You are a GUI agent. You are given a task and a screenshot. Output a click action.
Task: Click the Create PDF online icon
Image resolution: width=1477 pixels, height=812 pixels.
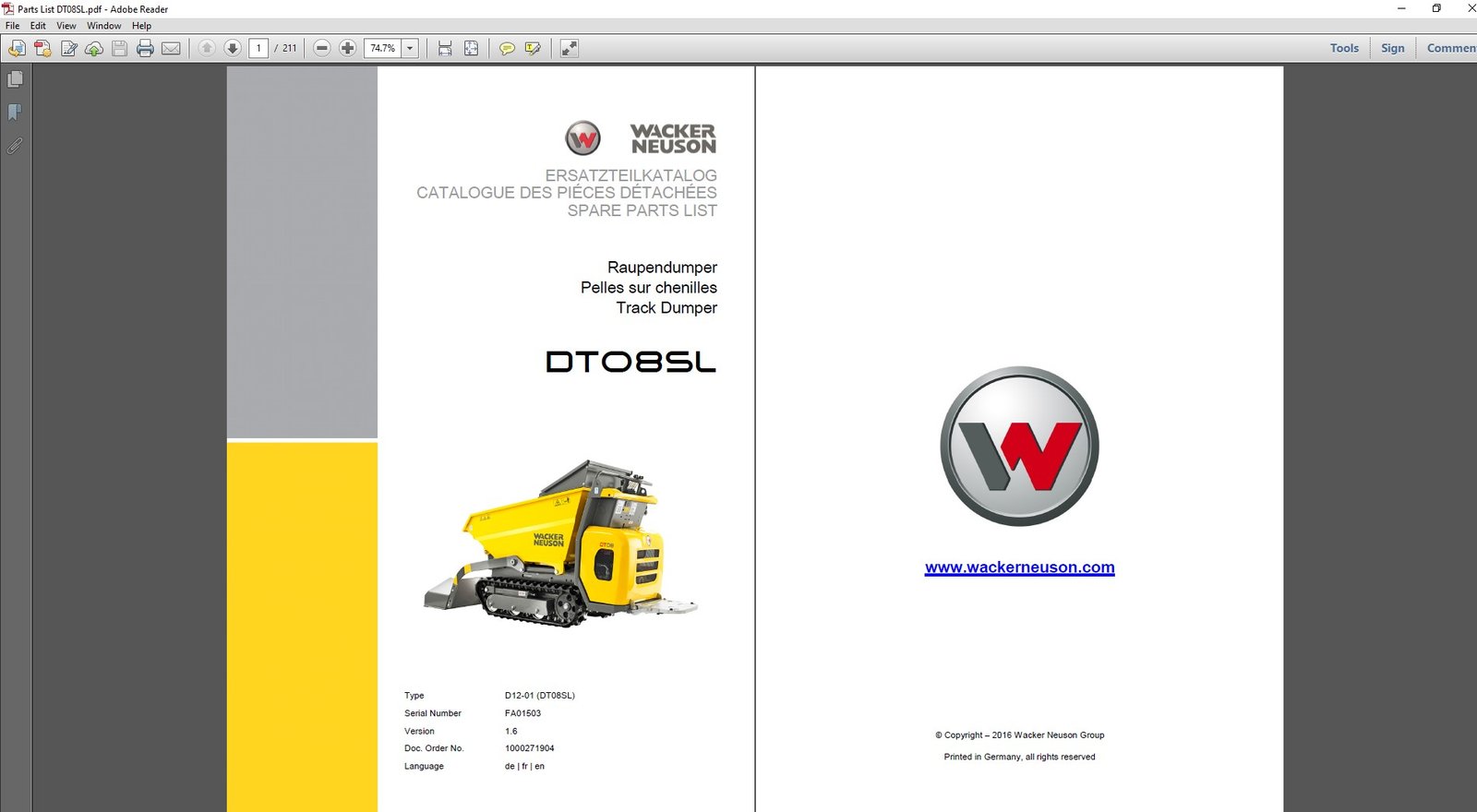point(42,48)
